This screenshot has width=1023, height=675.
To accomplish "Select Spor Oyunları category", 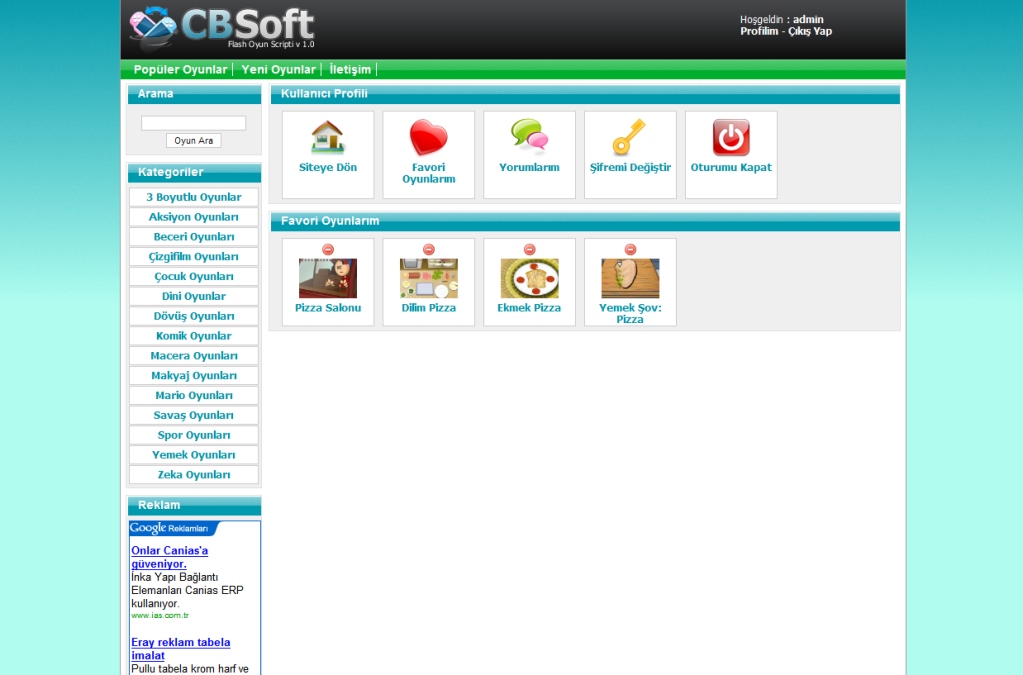I will tap(194, 435).
